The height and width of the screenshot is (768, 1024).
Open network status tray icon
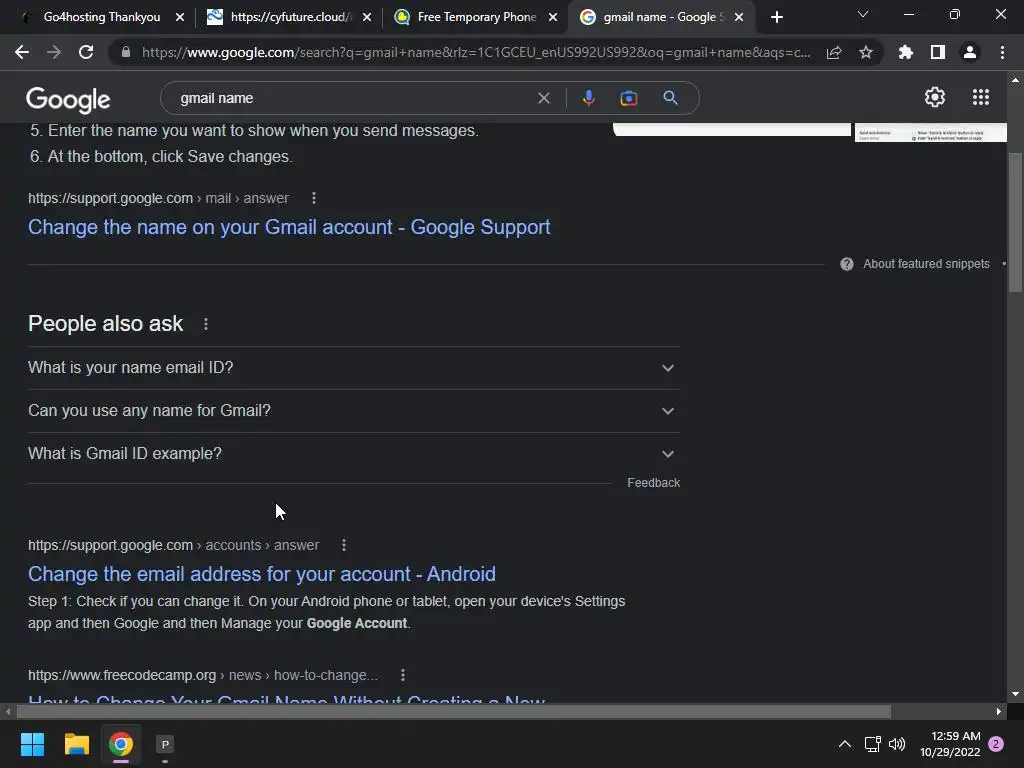(872, 744)
